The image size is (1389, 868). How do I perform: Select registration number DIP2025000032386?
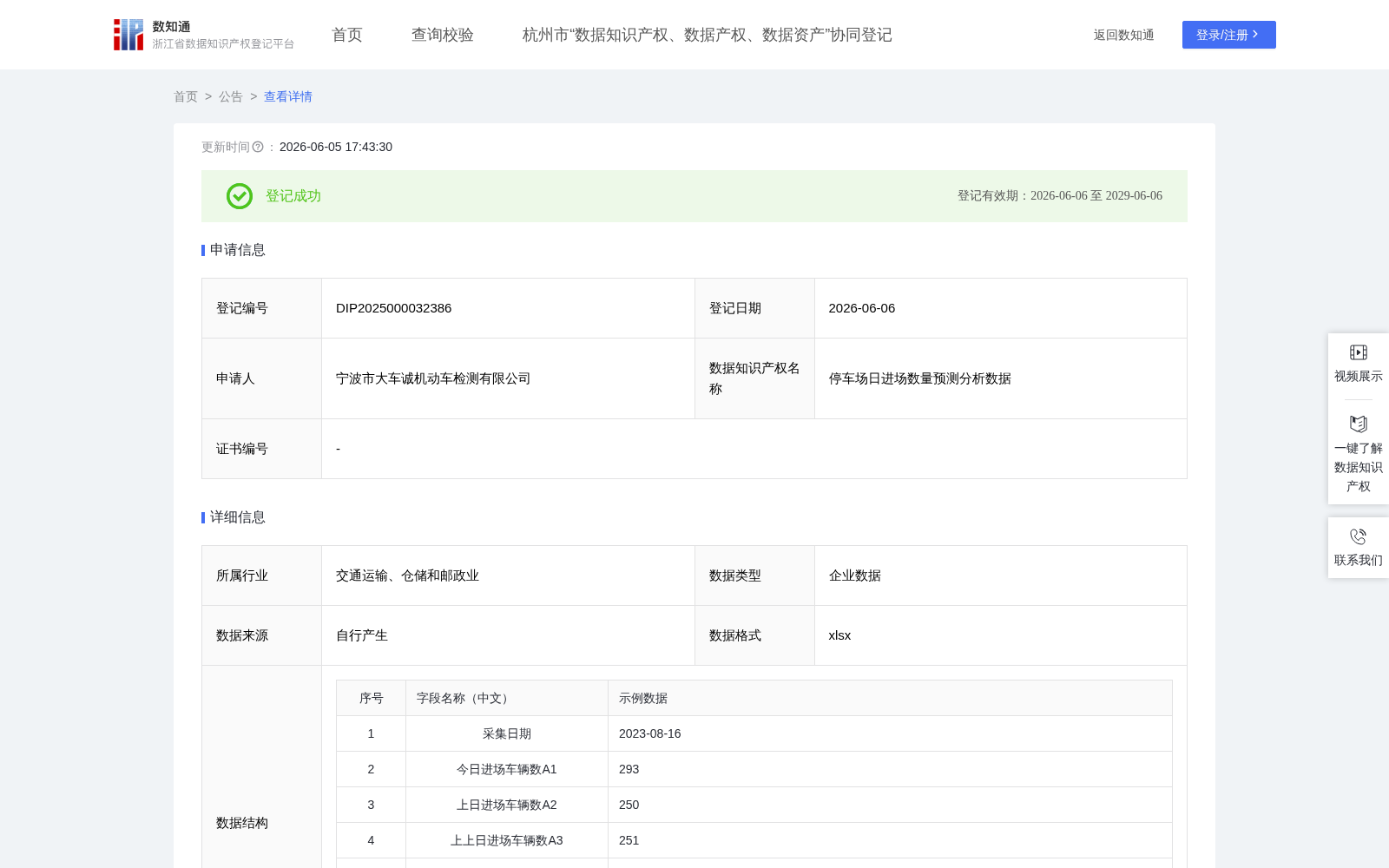pos(394,308)
